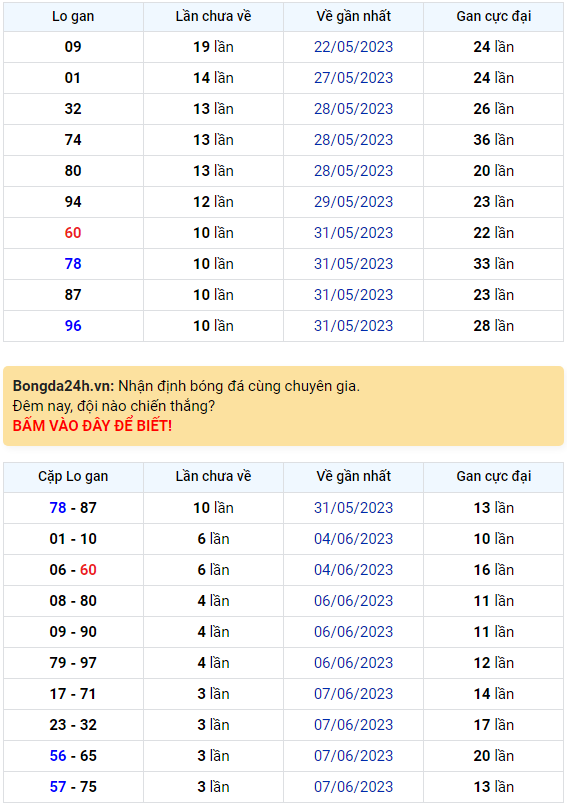The width and height of the screenshot is (567, 806).
Task: Click the 'BẤM VÀO ĐÂY ĐỂ BIẾT!' link
Action: click(x=93, y=426)
